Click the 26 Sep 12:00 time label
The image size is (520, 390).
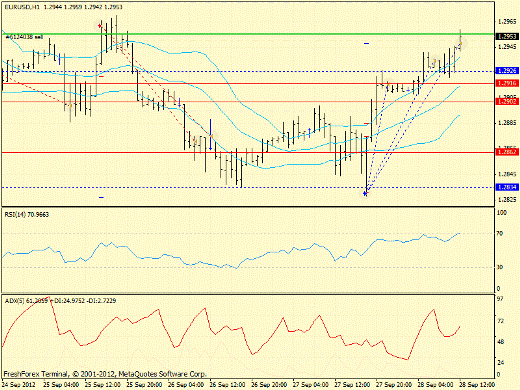[228, 384]
